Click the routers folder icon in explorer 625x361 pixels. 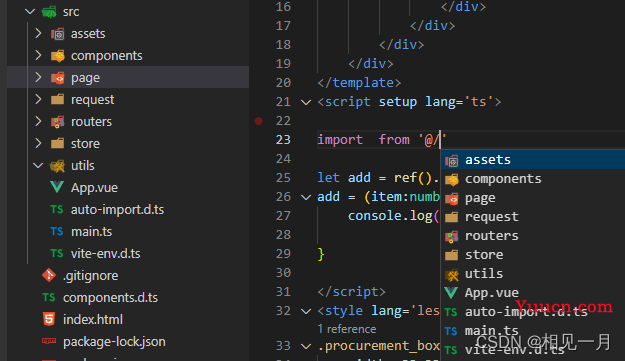[x=57, y=122]
